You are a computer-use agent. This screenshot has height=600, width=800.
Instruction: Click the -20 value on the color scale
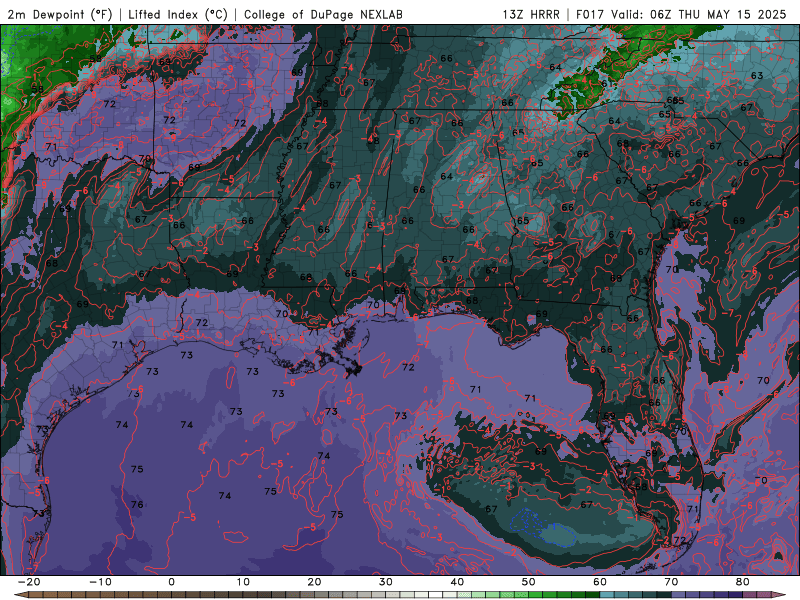[x=29, y=582]
